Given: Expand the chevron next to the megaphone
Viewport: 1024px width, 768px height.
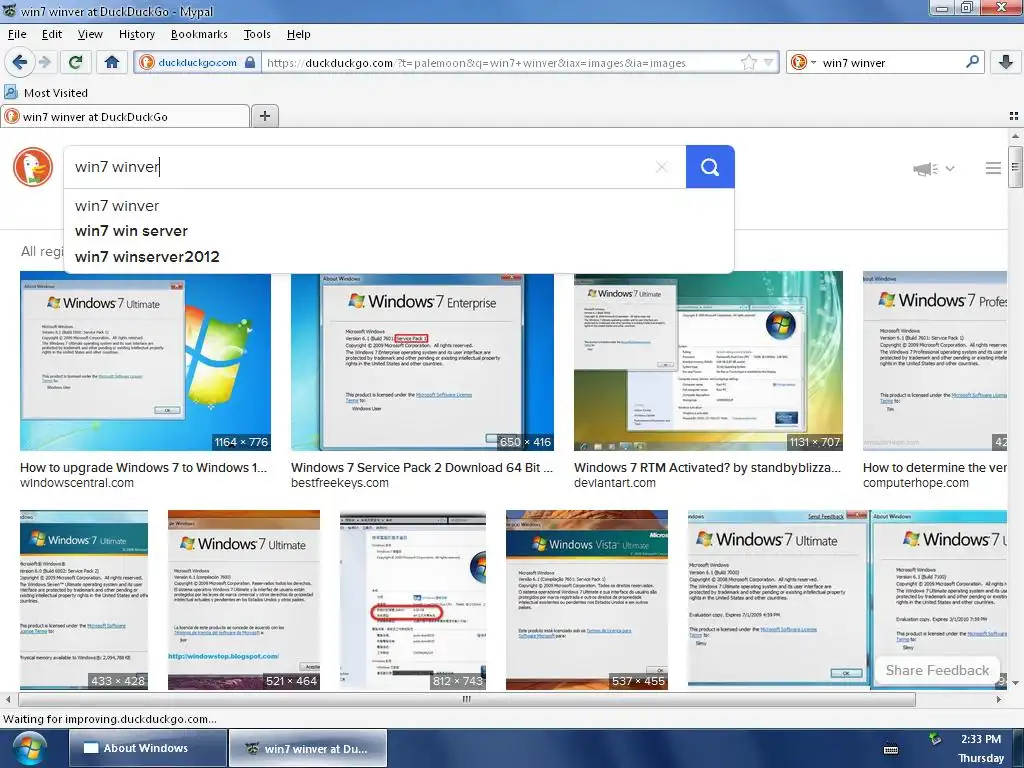Looking at the screenshot, I should (x=950, y=168).
